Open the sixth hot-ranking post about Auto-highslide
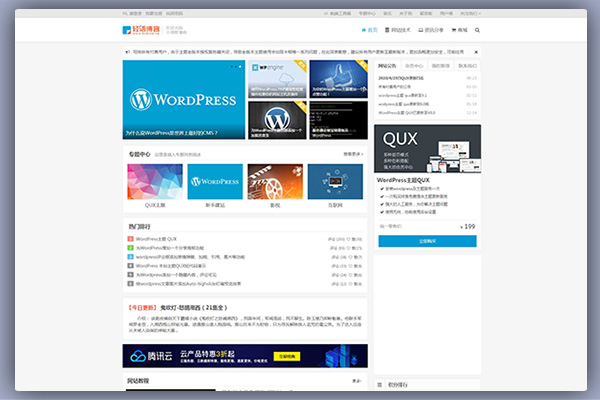 pyautogui.click(x=188, y=284)
